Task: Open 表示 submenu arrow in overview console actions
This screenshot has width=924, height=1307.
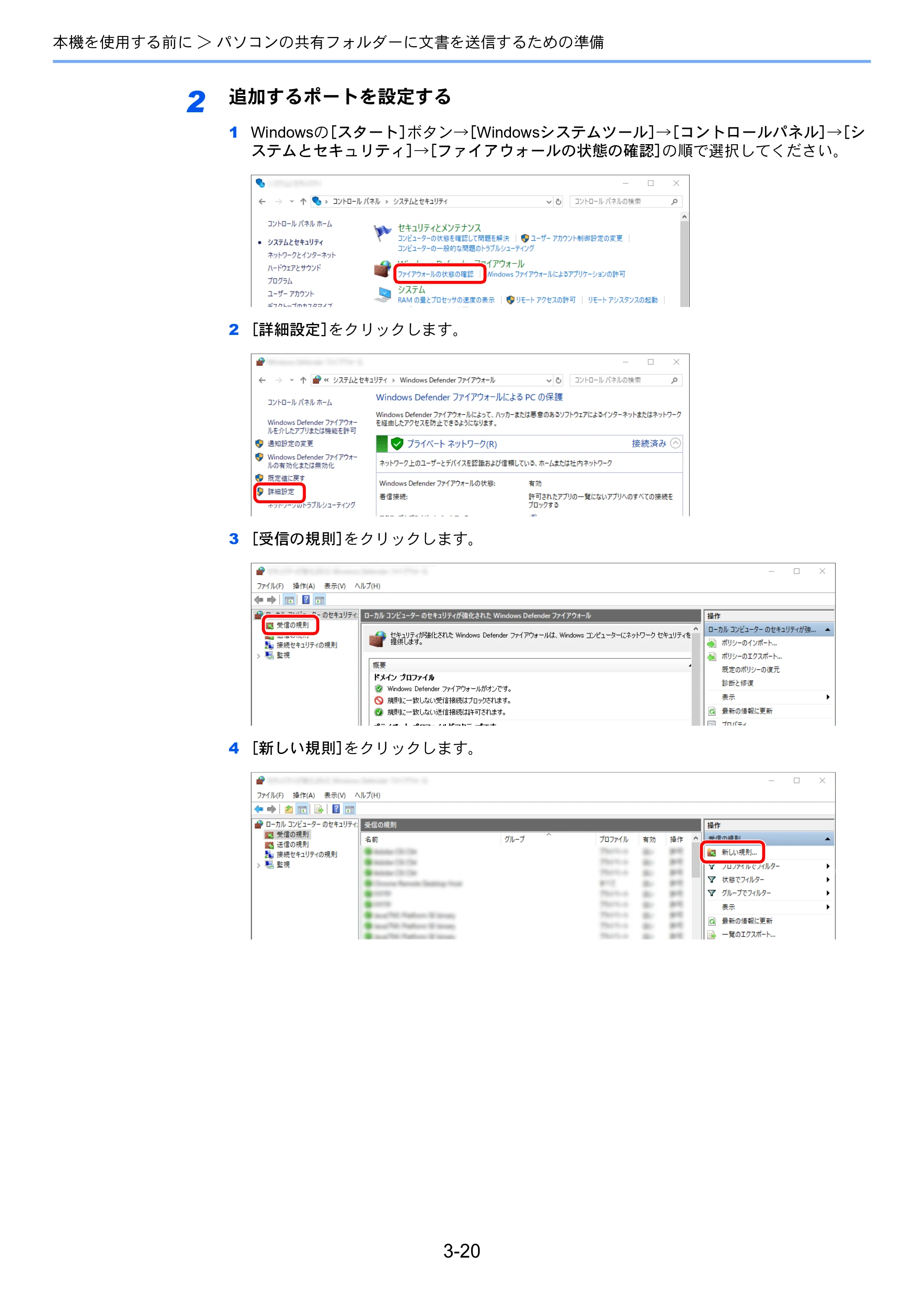Action: pos(828,697)
